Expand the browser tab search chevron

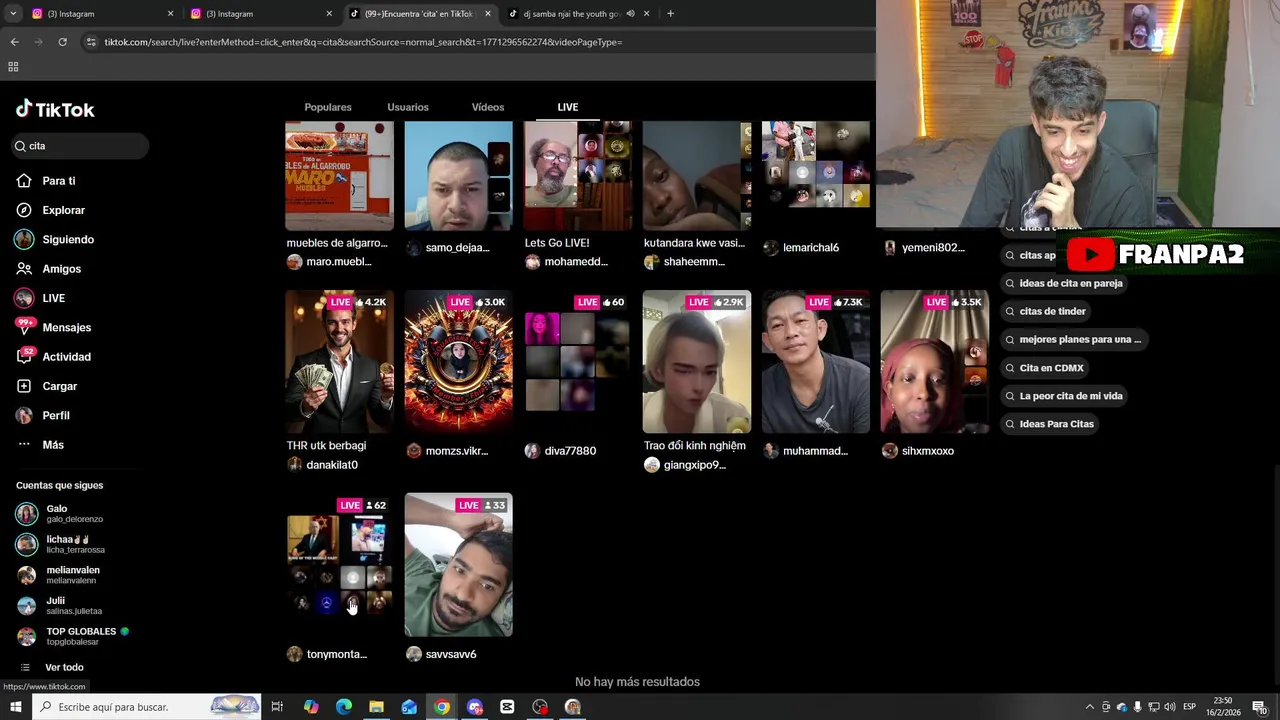(14, 14)
